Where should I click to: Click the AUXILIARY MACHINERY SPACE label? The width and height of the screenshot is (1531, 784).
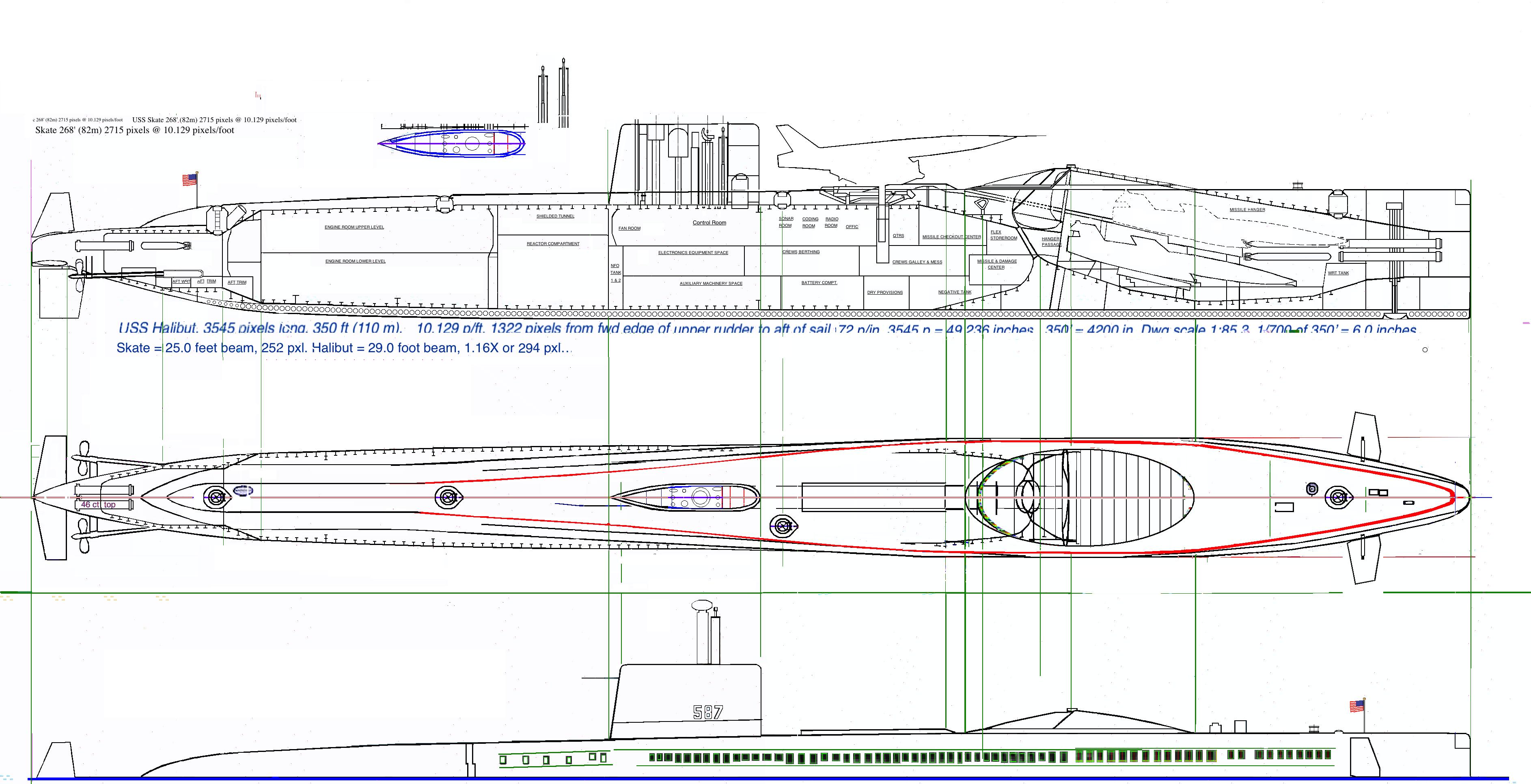(x=711, y=284)
